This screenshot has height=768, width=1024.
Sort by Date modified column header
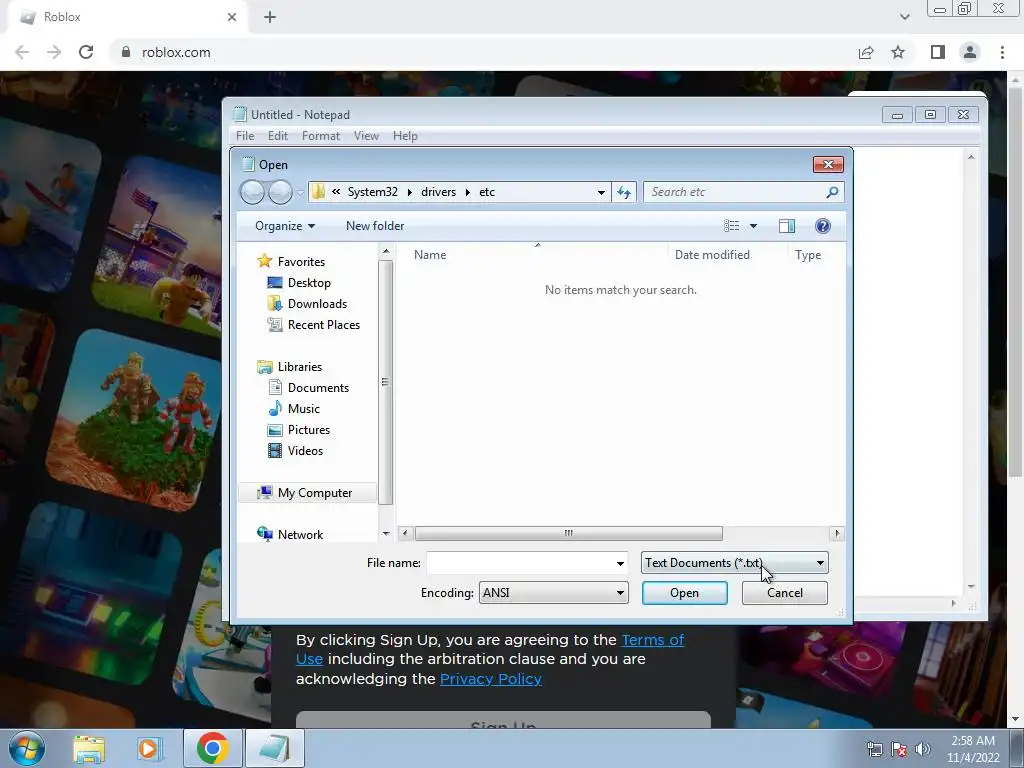(712, 255)
